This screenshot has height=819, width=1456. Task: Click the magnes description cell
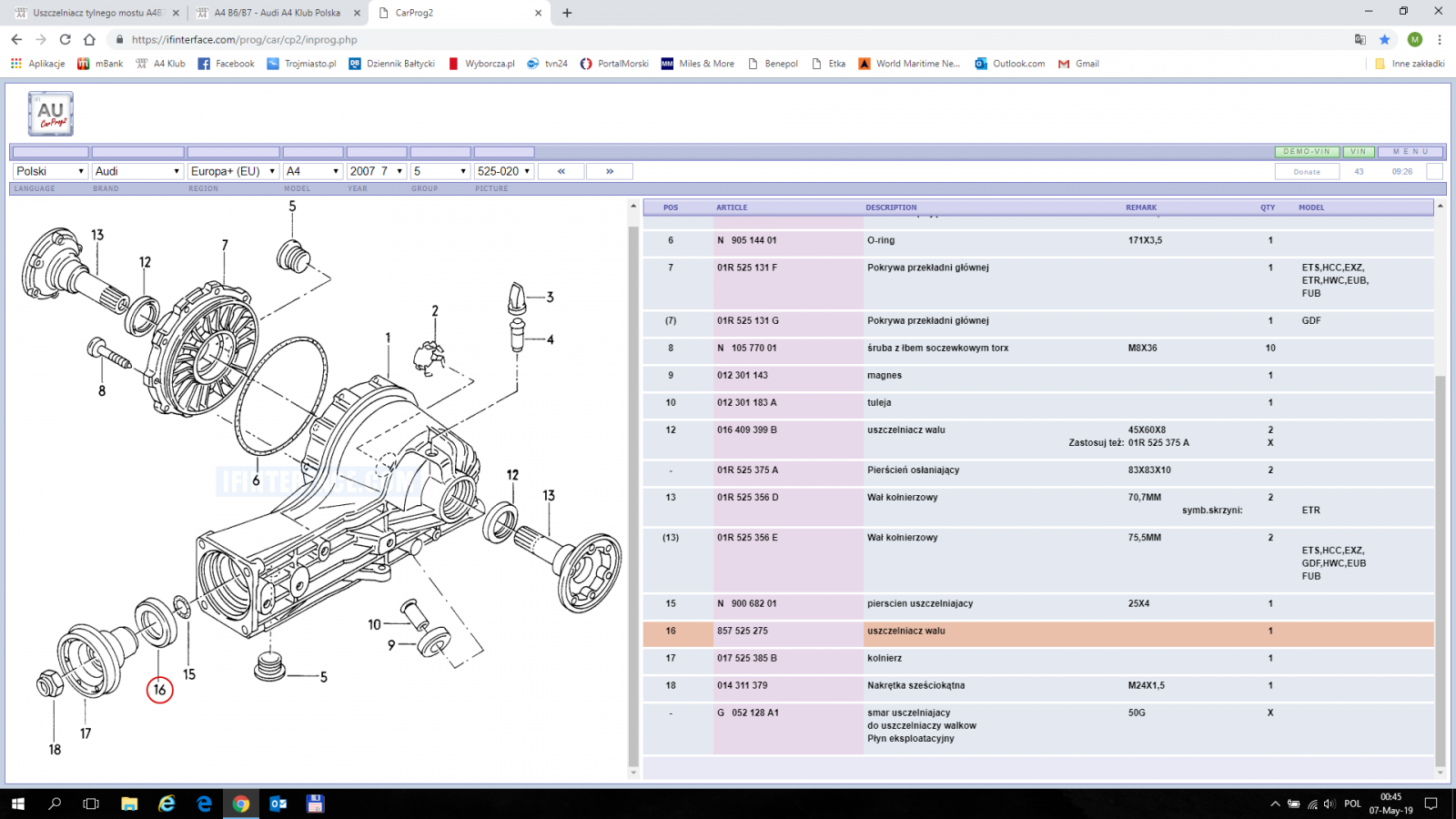[884, 375]
